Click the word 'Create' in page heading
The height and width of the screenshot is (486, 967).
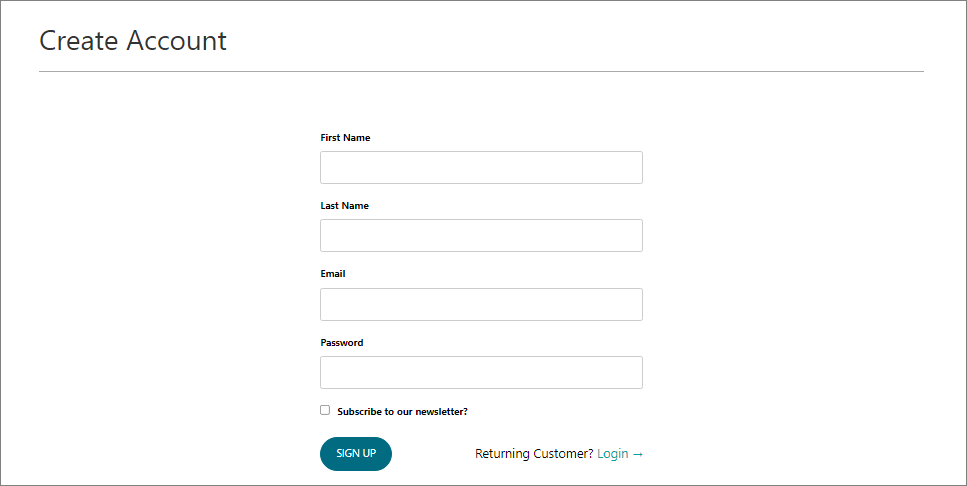(78, 41)
